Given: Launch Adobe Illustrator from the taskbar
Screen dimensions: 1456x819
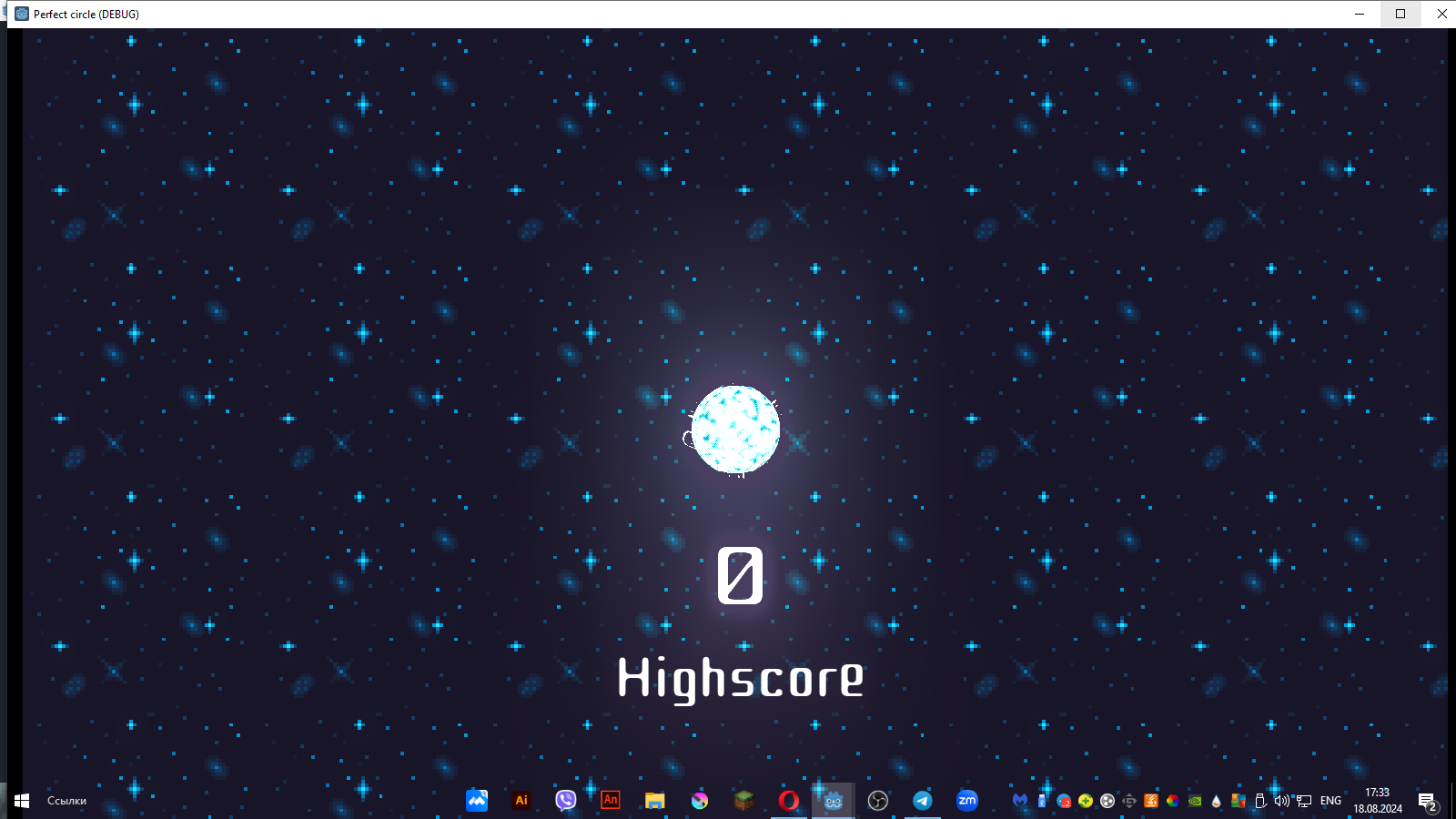Looking at the screenshot, I should [x=521, y=801].
